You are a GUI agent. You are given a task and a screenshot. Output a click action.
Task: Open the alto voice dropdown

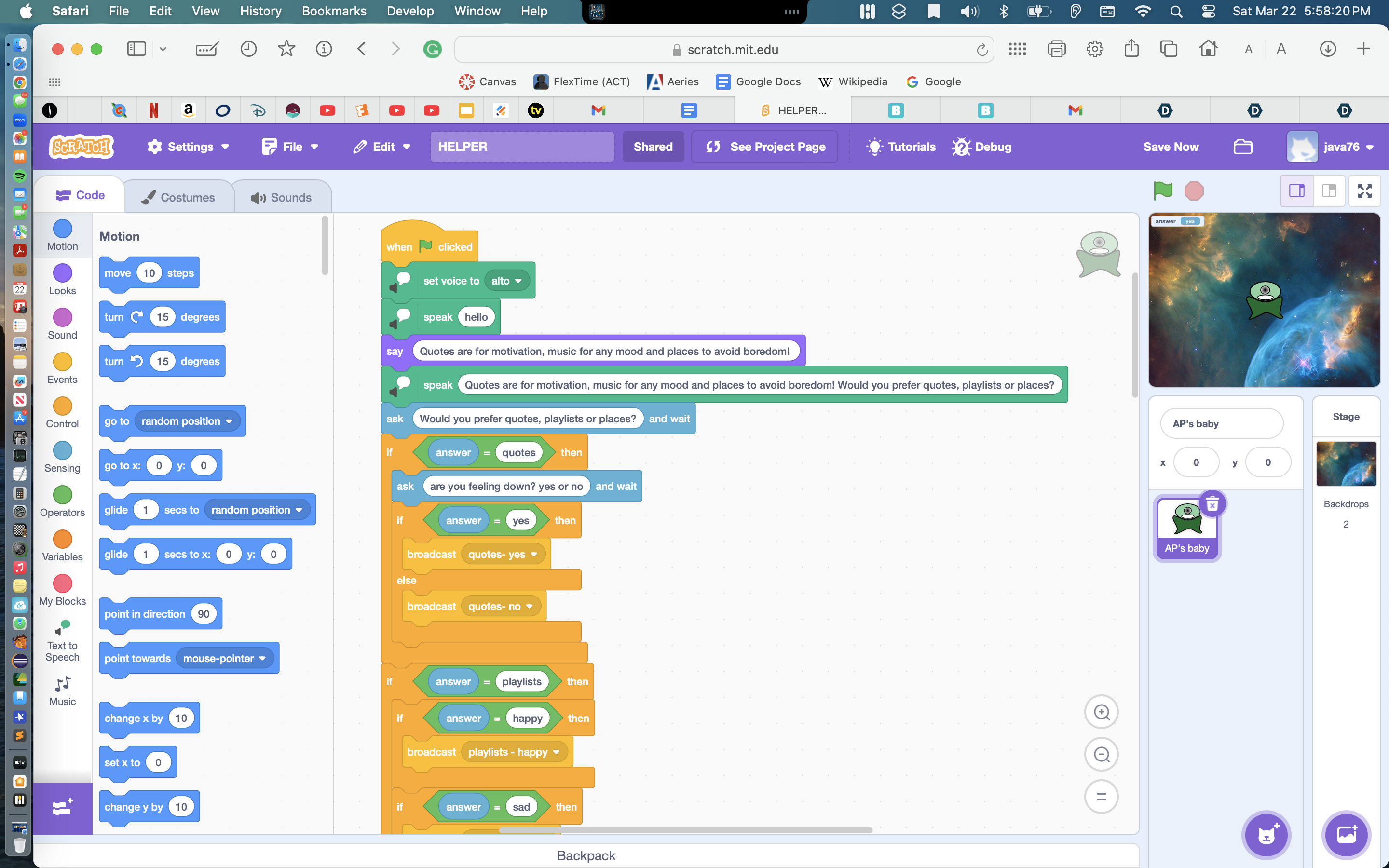coord(506,281)
